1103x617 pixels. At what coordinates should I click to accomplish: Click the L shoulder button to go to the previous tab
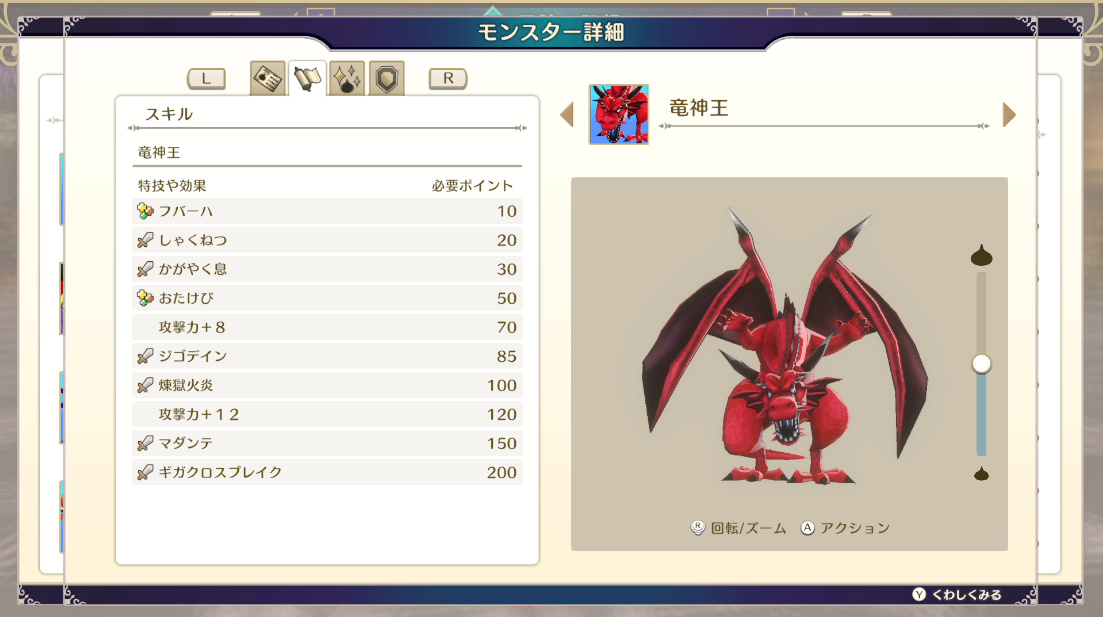coord(206,79)
